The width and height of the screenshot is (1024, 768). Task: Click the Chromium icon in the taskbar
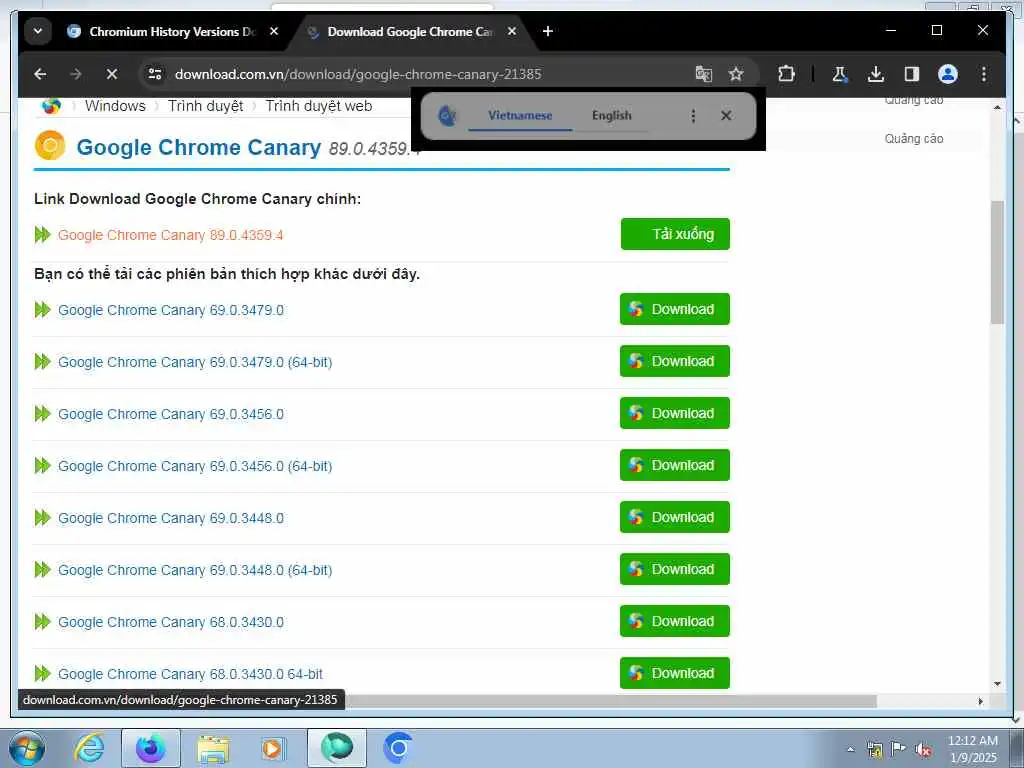(x=398, y=748)
